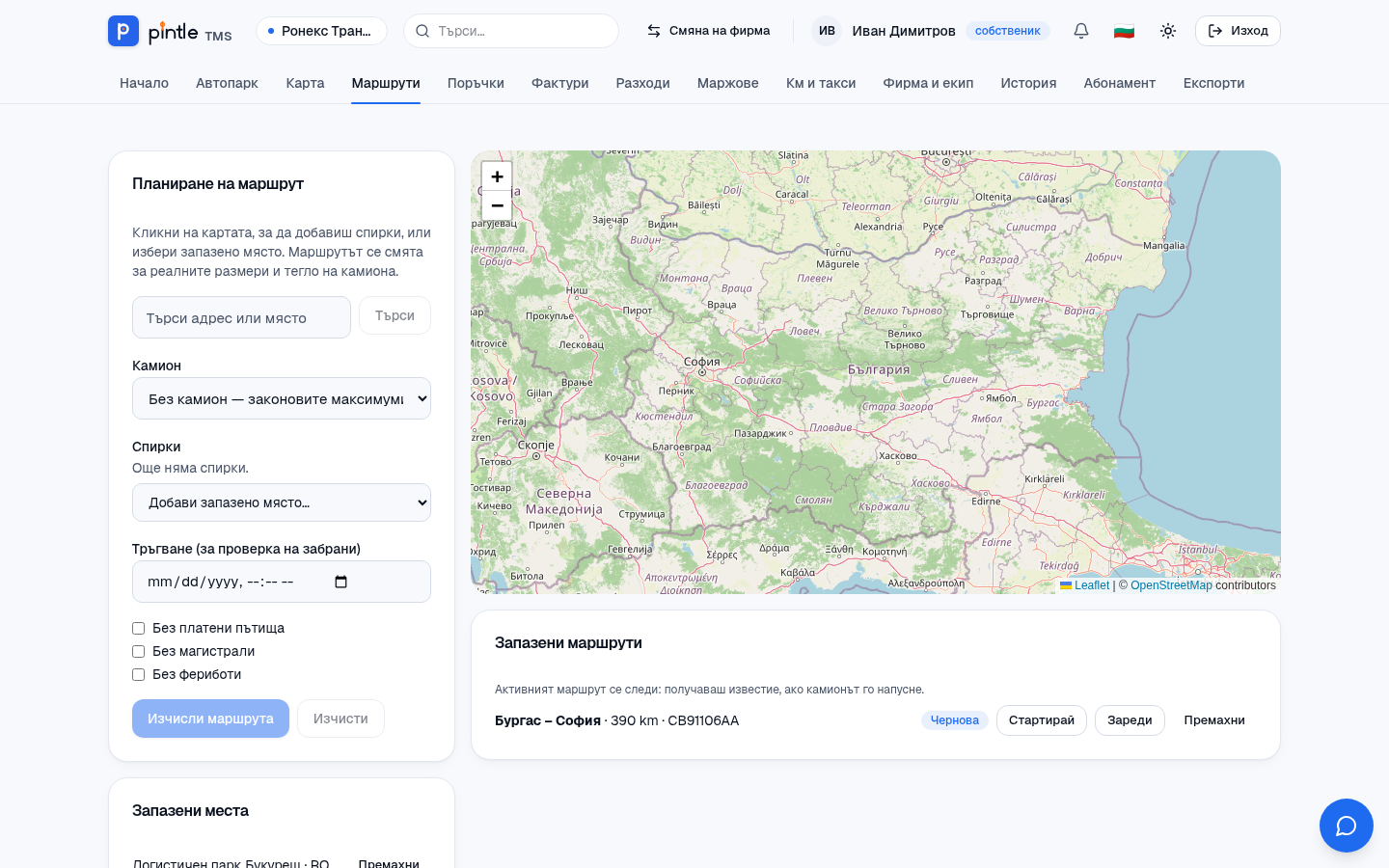1389x868 pixels.
Task: Switch to the Карта tab
Action: tap(305, 83)
